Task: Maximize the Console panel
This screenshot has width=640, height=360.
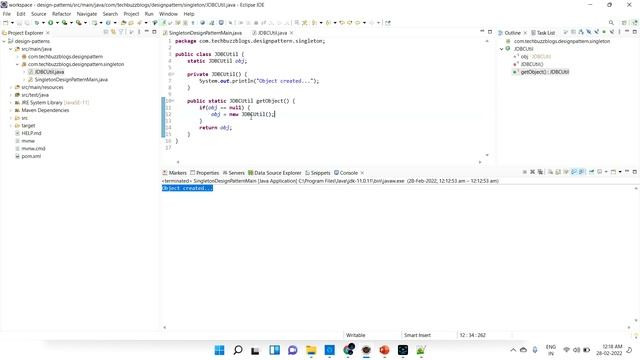Action: click(x=634, y=172)
